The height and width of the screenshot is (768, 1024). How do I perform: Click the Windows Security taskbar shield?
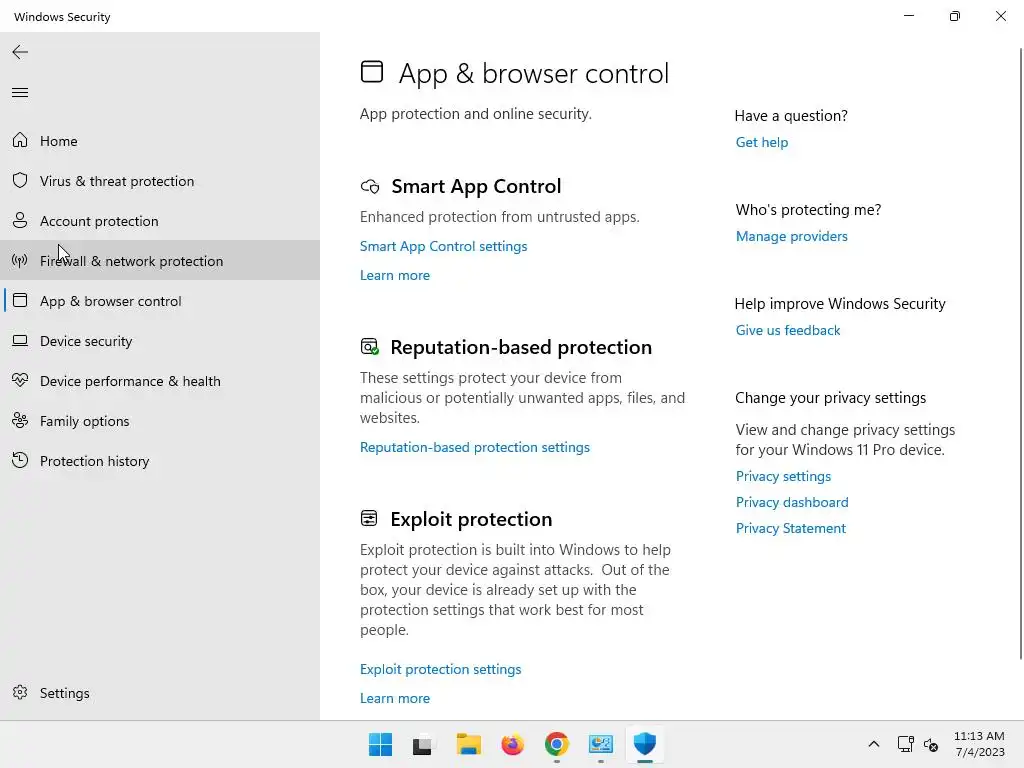[x=645, y=744]
